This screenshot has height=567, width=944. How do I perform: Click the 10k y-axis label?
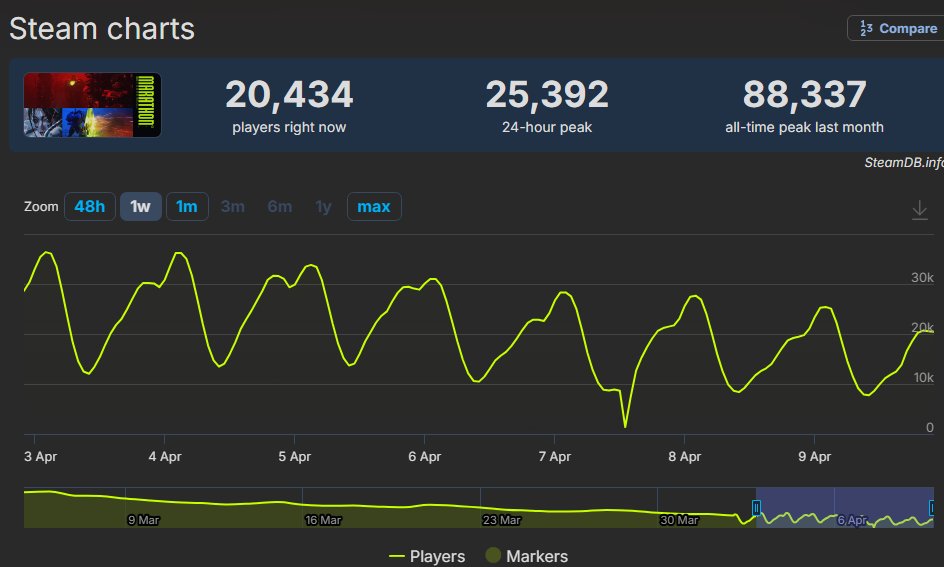tap(923, 377)
